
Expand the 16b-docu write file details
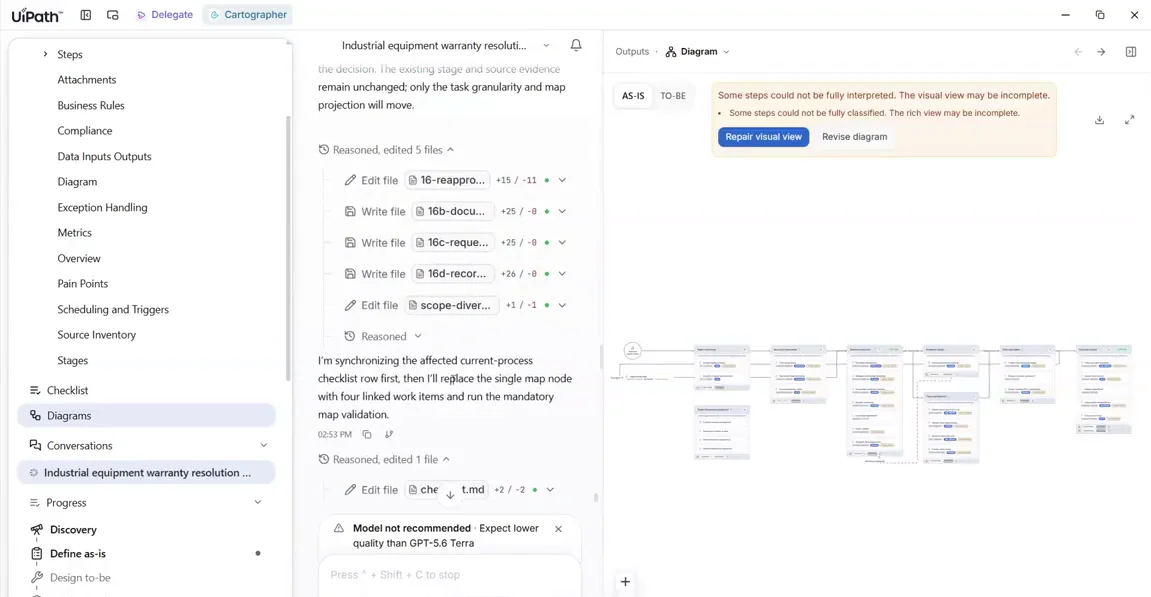562,211
